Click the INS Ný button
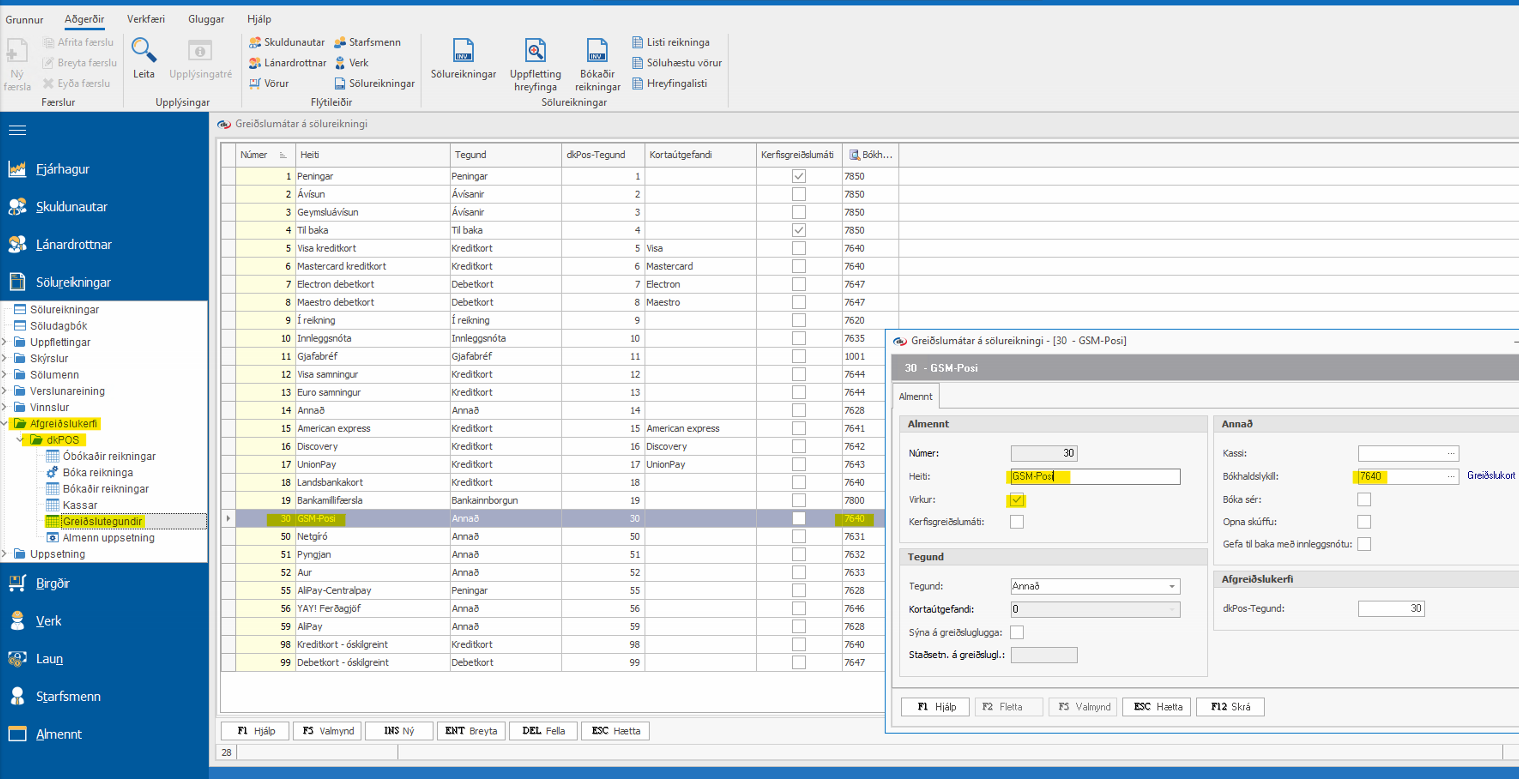 [x=399, y=730]
